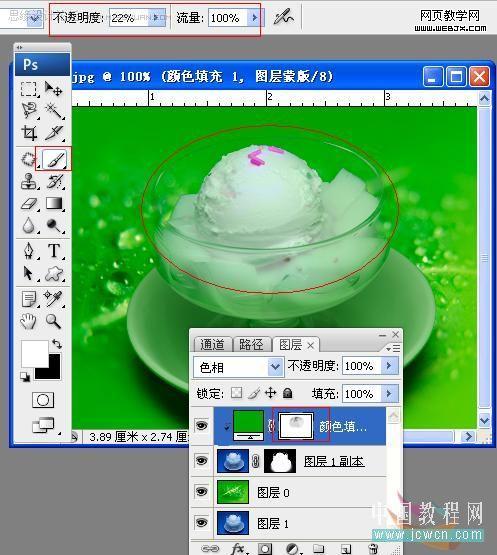Viewport: 497px width, 555px height.
Task: Reset default foreground and background colors
Action: 25,377
